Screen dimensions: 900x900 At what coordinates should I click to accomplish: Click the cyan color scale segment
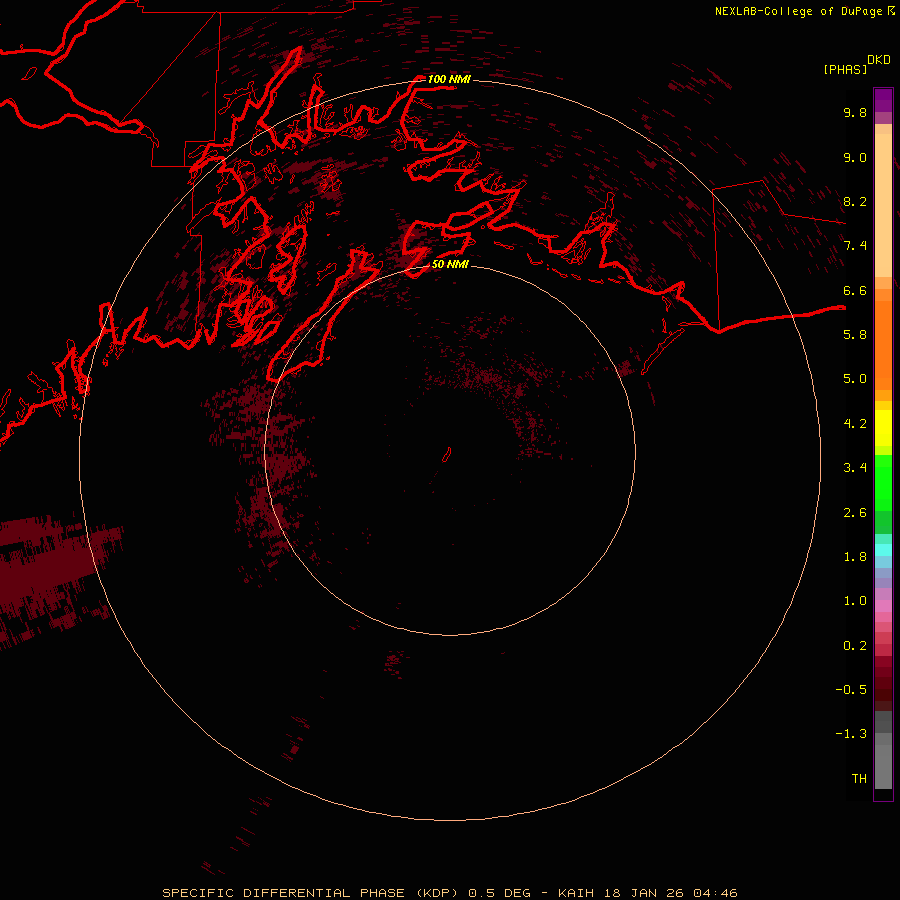883,550
